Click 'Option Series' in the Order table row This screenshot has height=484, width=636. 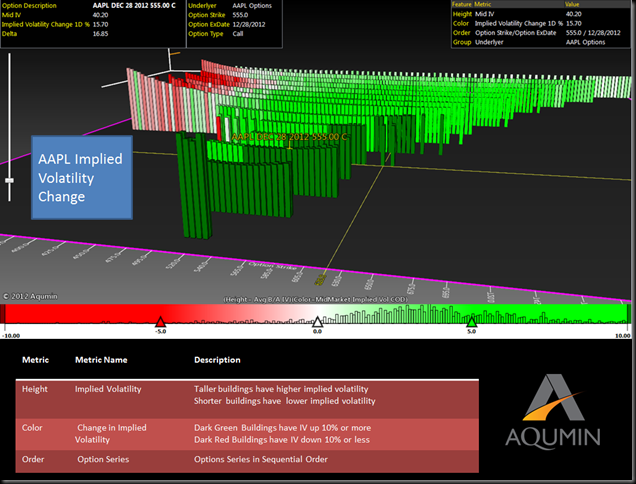pyautogui.click(x=103, y=459)
